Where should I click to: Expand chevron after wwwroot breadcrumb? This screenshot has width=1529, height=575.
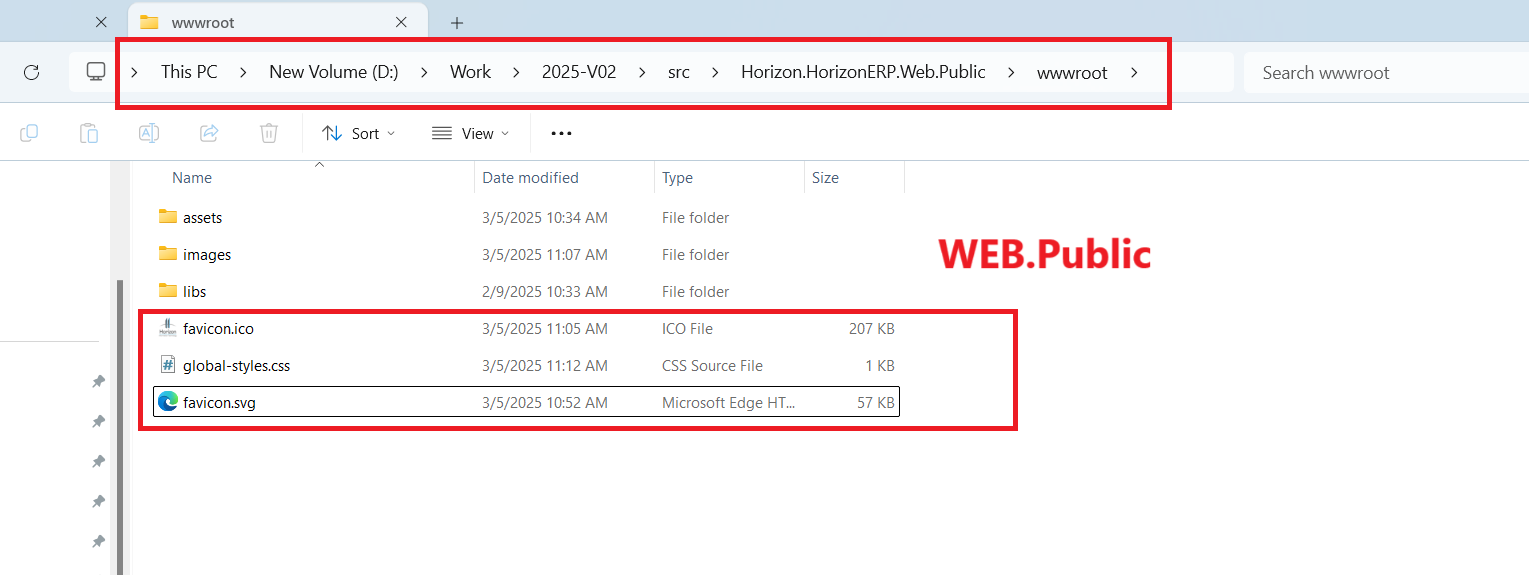pyautogui.click(x=1133, y=72)
